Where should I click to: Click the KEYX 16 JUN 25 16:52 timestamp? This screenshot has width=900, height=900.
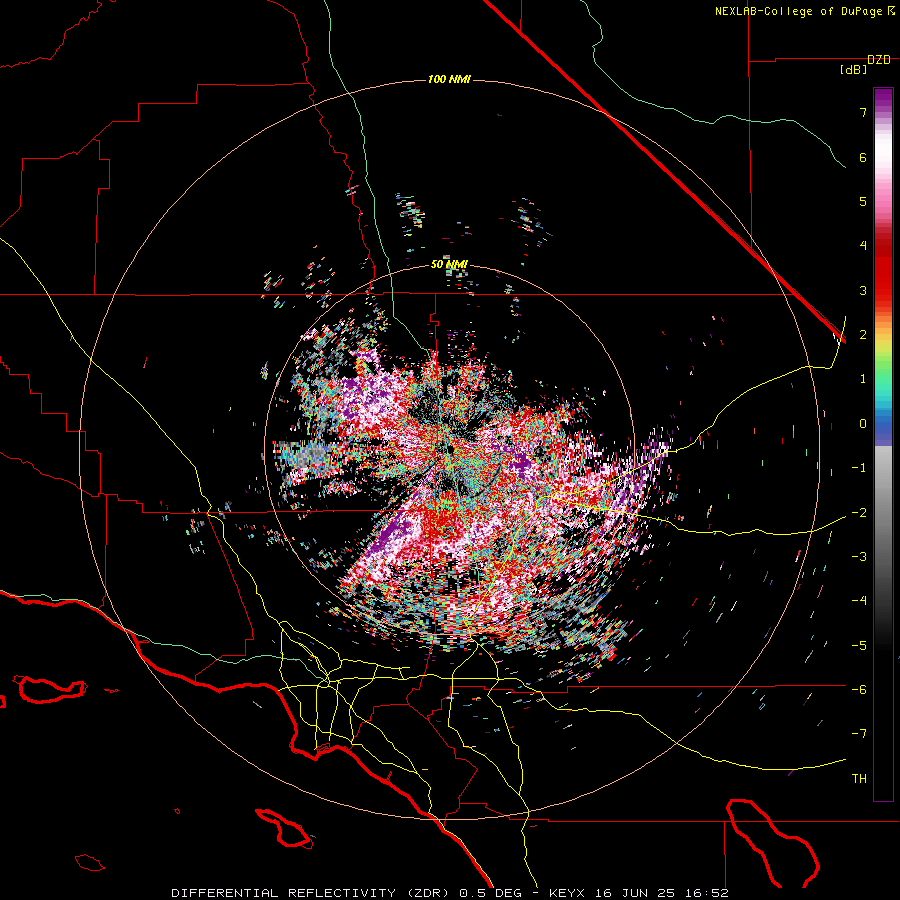click(x=639, y=893)
